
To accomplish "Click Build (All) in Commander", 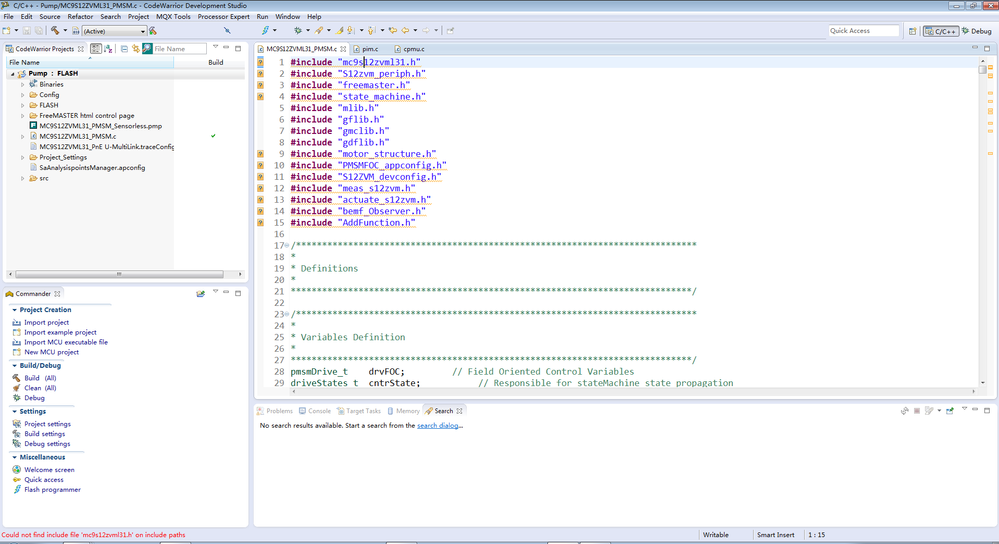I will click(40, 378).
